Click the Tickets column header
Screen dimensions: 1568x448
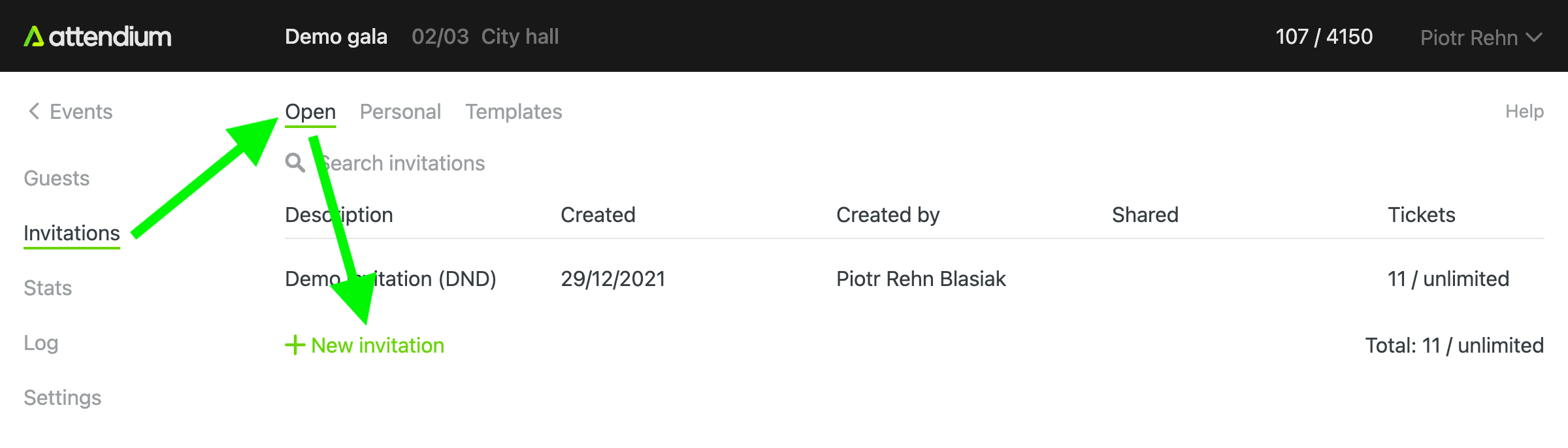pos(1421,215)
